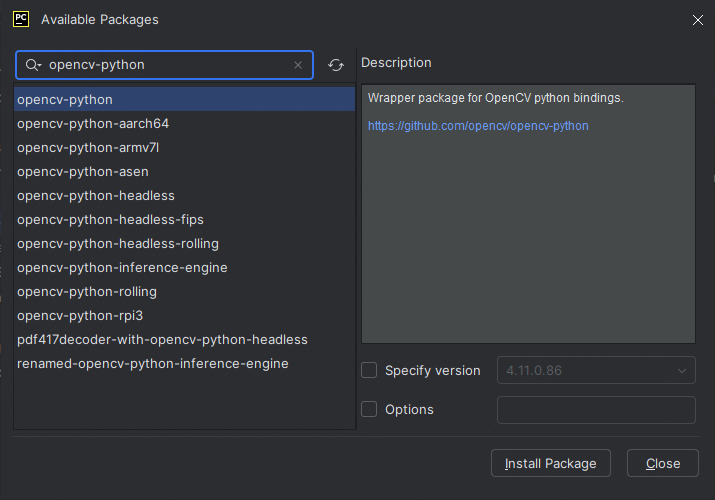The image size is (715, 500).
Task: Click the PyCharm logo icon
Action: tap(21, 19)
